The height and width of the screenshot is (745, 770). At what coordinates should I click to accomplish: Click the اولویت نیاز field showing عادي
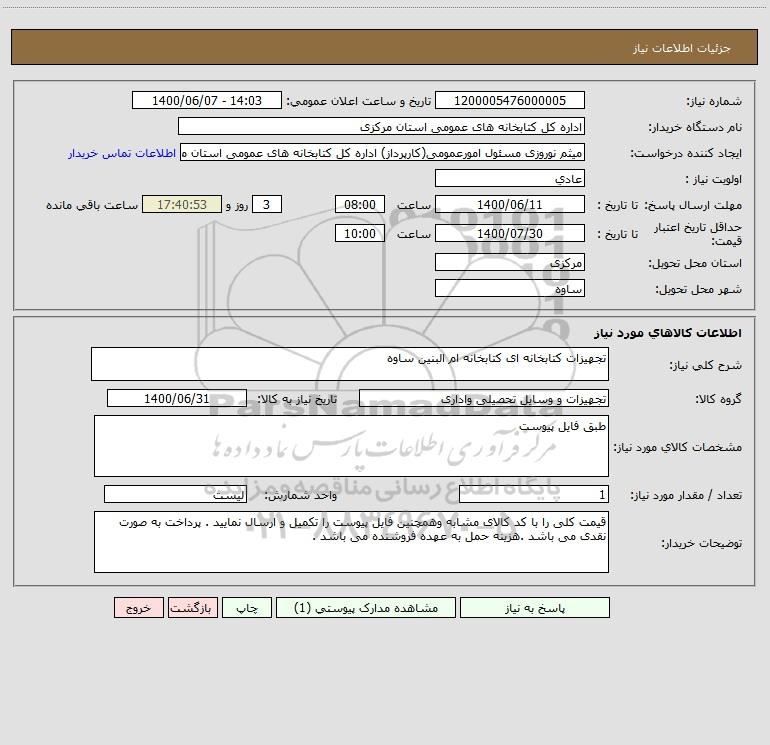[510, 178]
